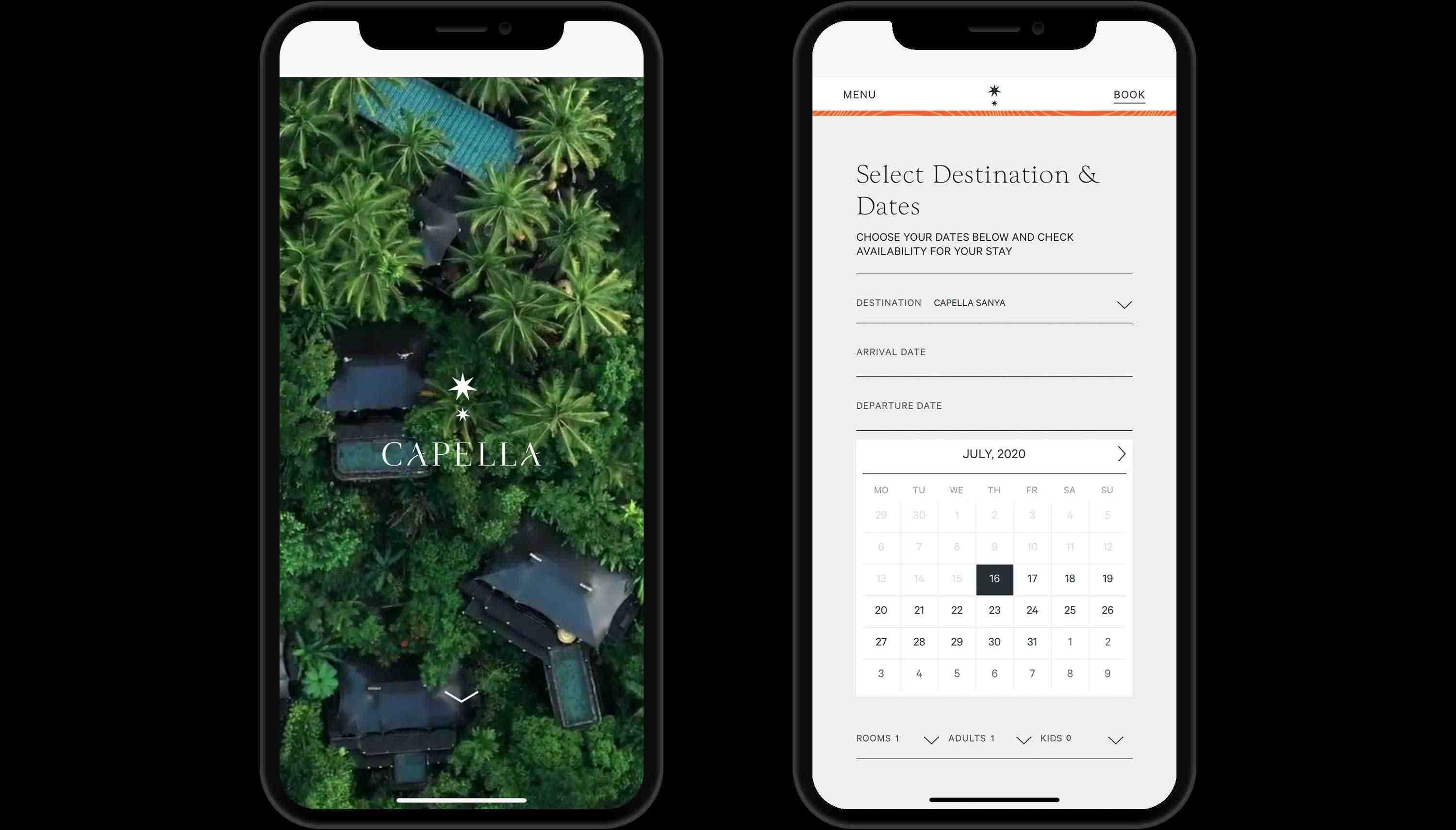Click the Capella star logo icon
Viewport: 1456px width, 830px height.
click(993, 94)
